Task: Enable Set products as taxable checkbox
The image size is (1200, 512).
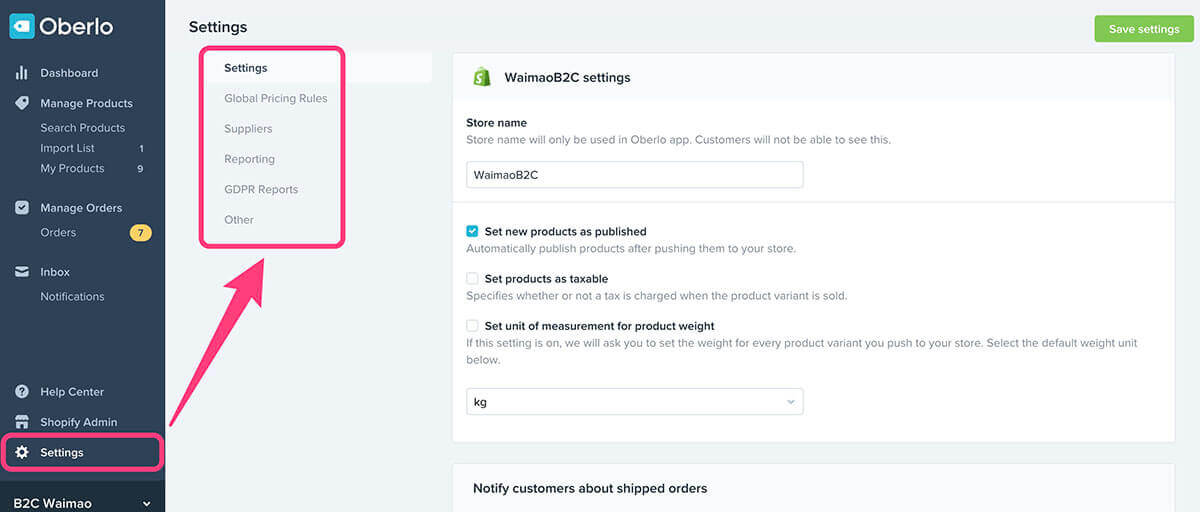Action: click(x=472, y=279)
